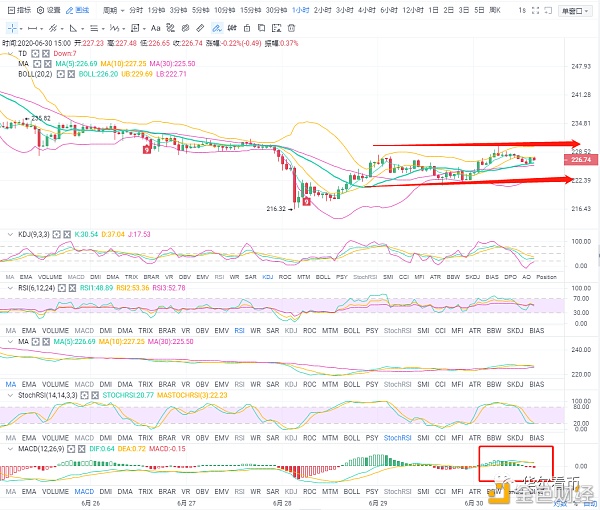
Task: Switch timeframe to 周K
Action: coord(495,10)
